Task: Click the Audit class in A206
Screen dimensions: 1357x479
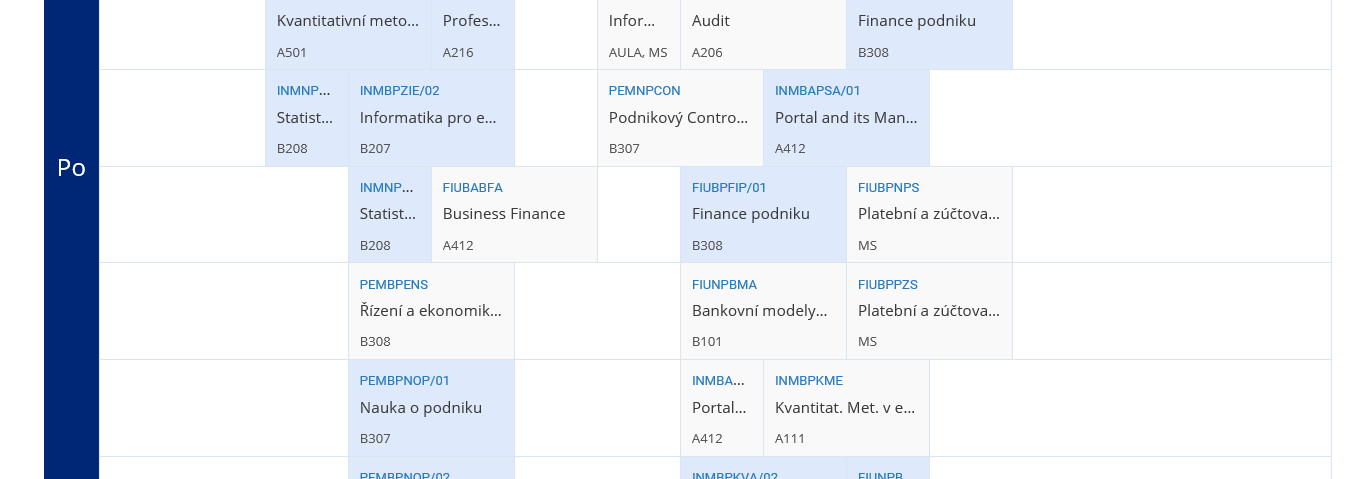Action: (x=763, y=34)
